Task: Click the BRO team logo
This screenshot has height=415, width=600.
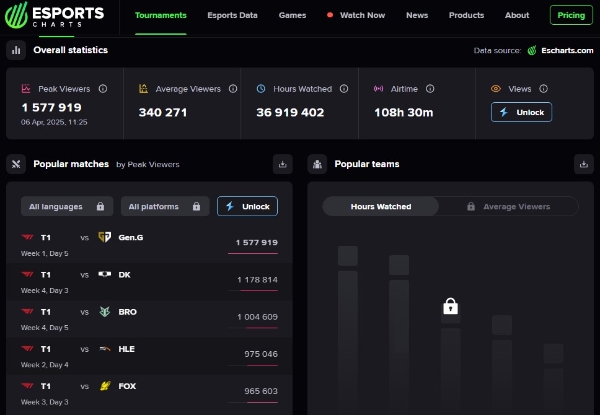Action: click(x=104, y=312)
